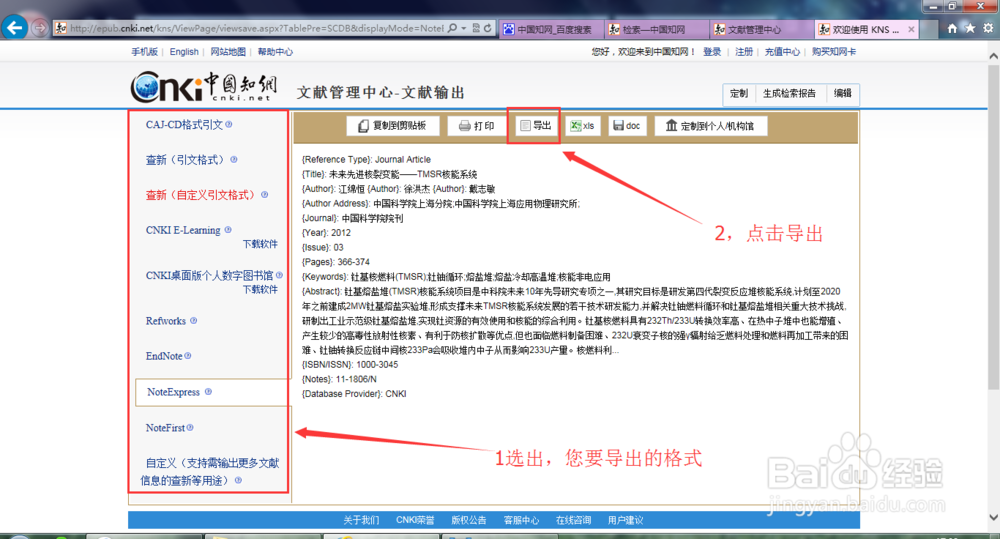Click the search magnifier in address bar
Viewport: 1000px width, 539px height.
(x=452, y=28)
